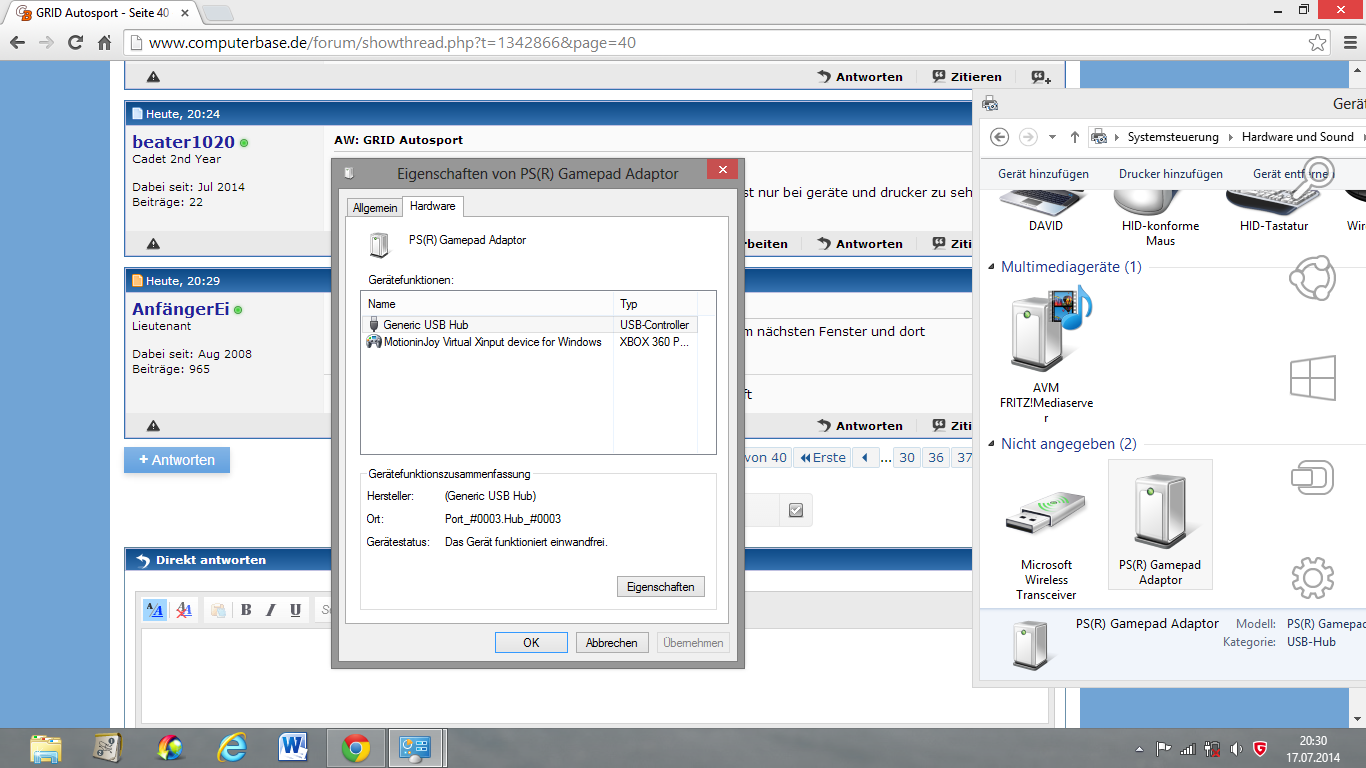
Task: Show hidden system tray icons
Action: pyautogui.click(x=1139, y=748)
